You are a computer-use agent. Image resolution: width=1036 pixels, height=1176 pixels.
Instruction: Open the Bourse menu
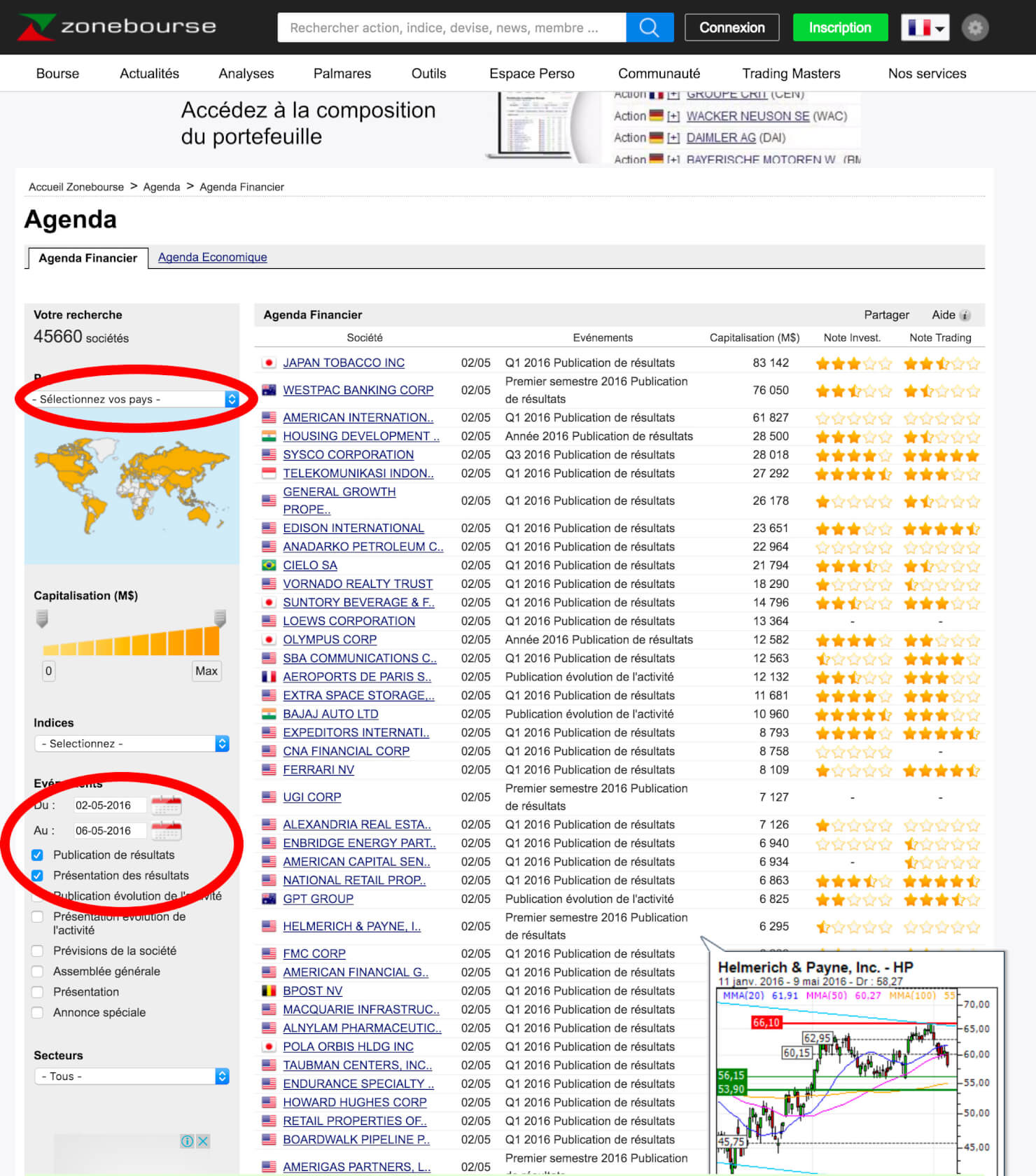point(57,73)
